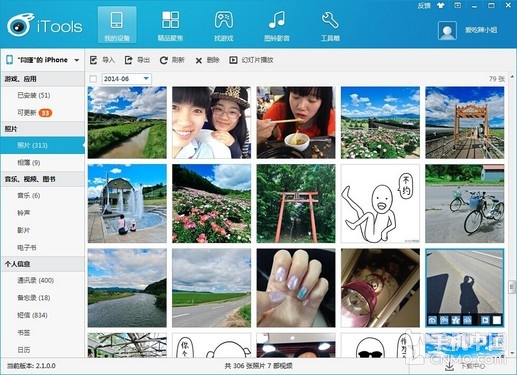
Task: Select Installed (51) in sidebar
Action: tap(43, 96)
